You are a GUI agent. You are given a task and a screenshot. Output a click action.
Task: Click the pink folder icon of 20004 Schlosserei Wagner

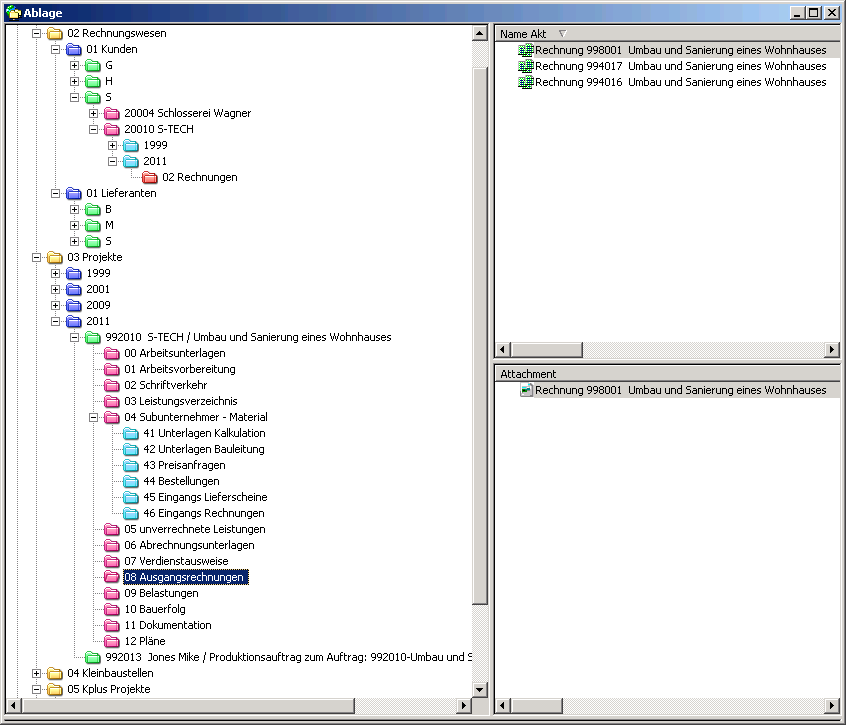click(x=112, y=113)
